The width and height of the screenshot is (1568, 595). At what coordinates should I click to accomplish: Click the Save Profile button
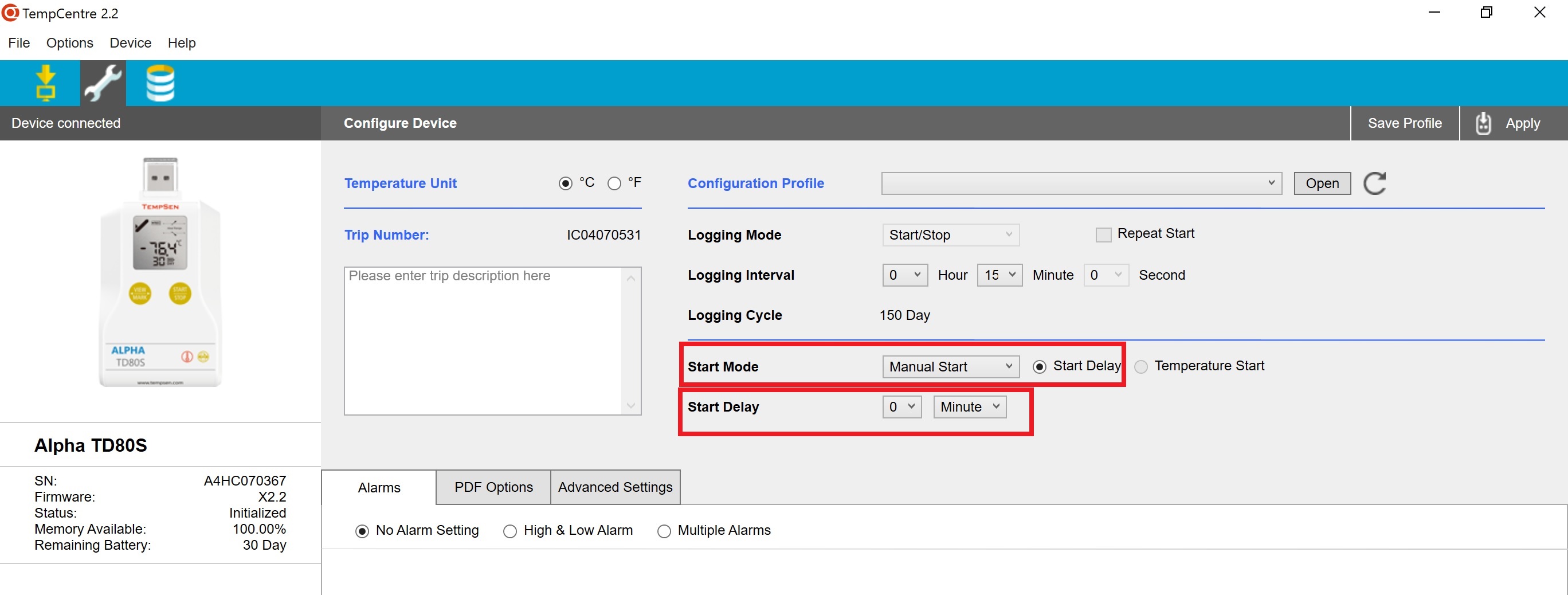[1404, 123]
